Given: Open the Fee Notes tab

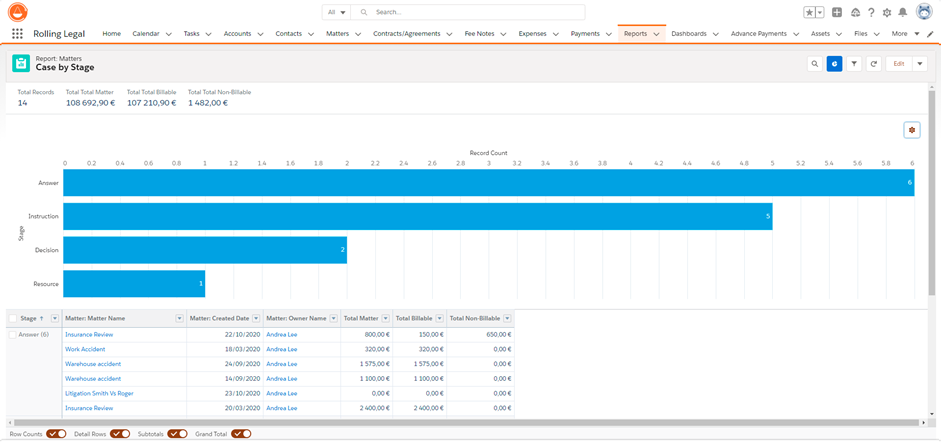Looking at the screenshot, I should [480, 34].
